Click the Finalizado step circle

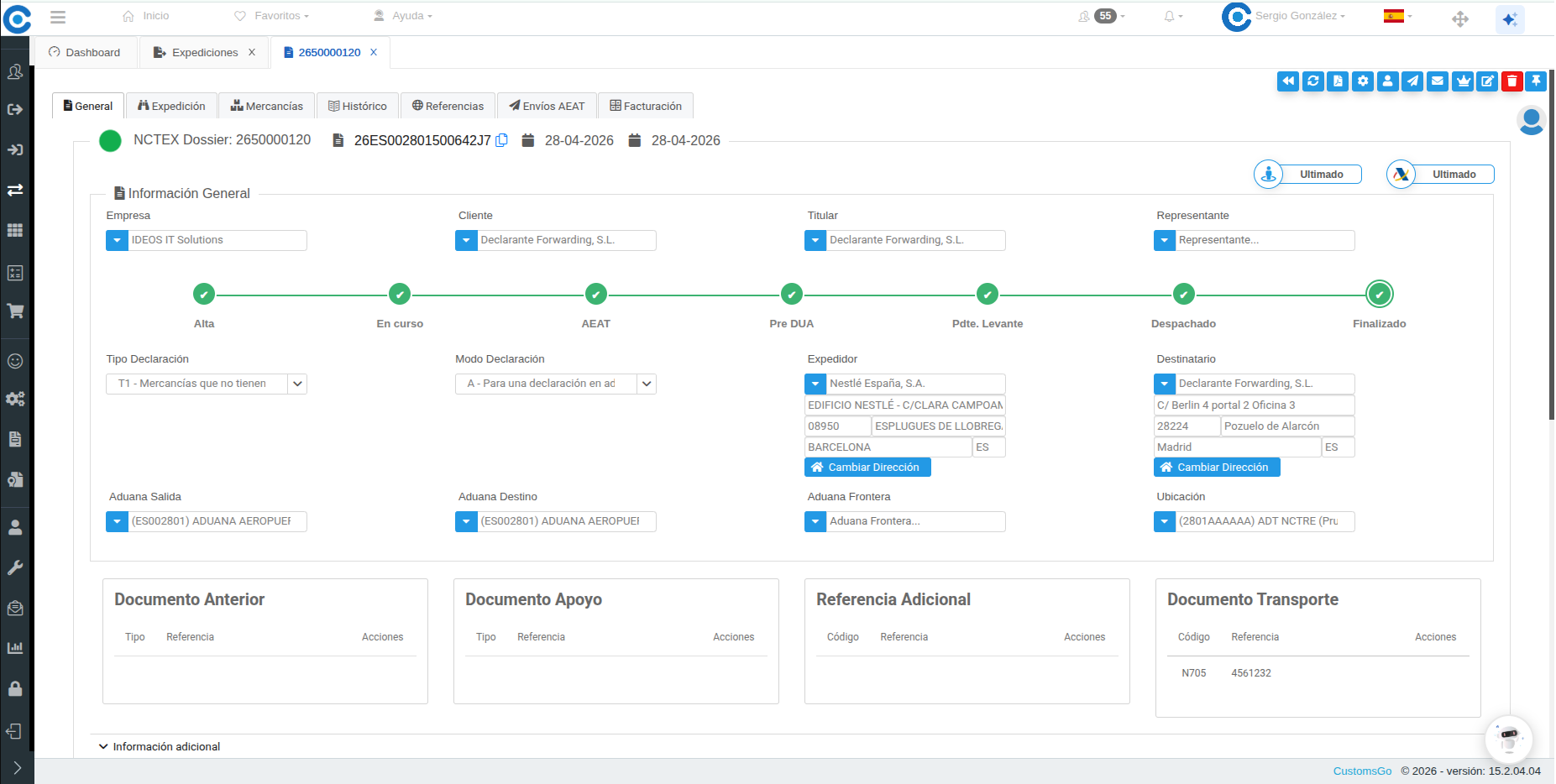point(1380,295)
